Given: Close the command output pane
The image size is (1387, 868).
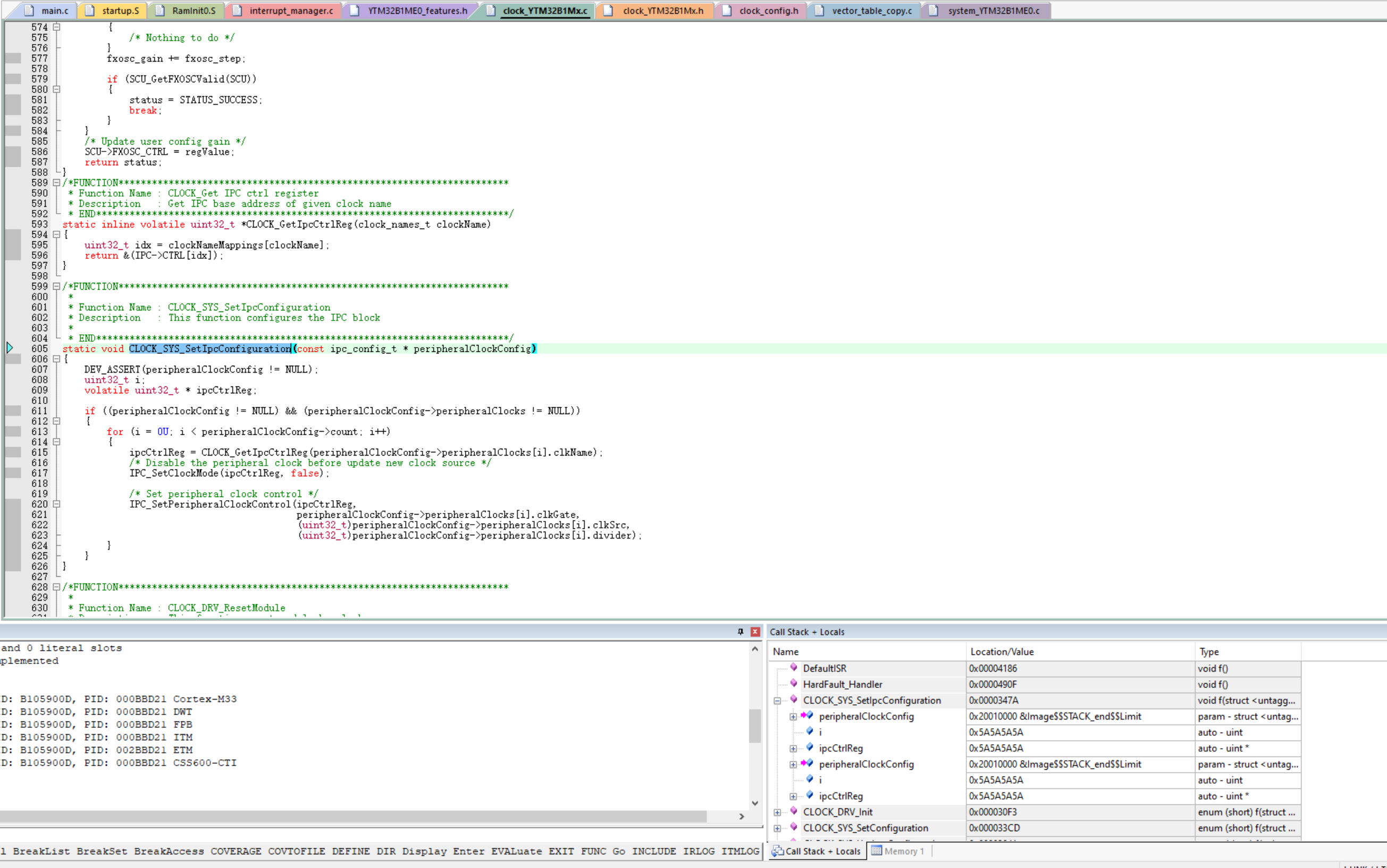Looking at the screenshot, I should tap(755, 631).
